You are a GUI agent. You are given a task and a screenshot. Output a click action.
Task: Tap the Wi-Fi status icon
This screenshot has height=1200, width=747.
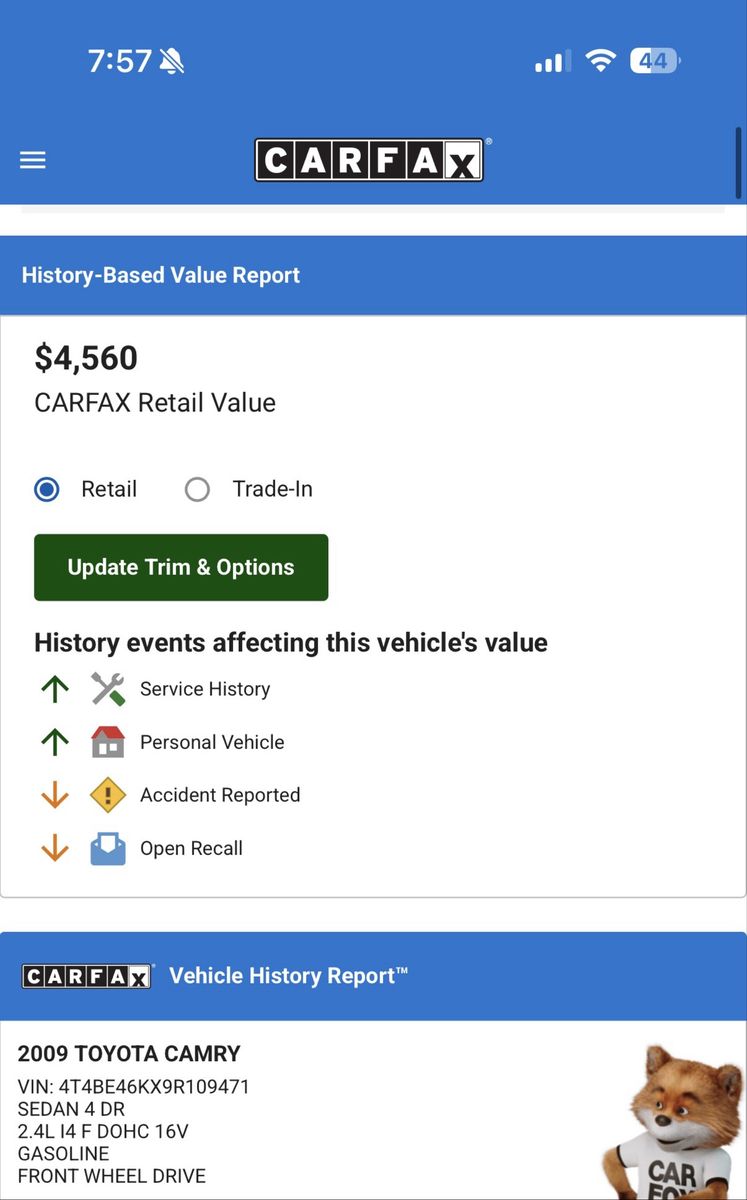point(600,61)
